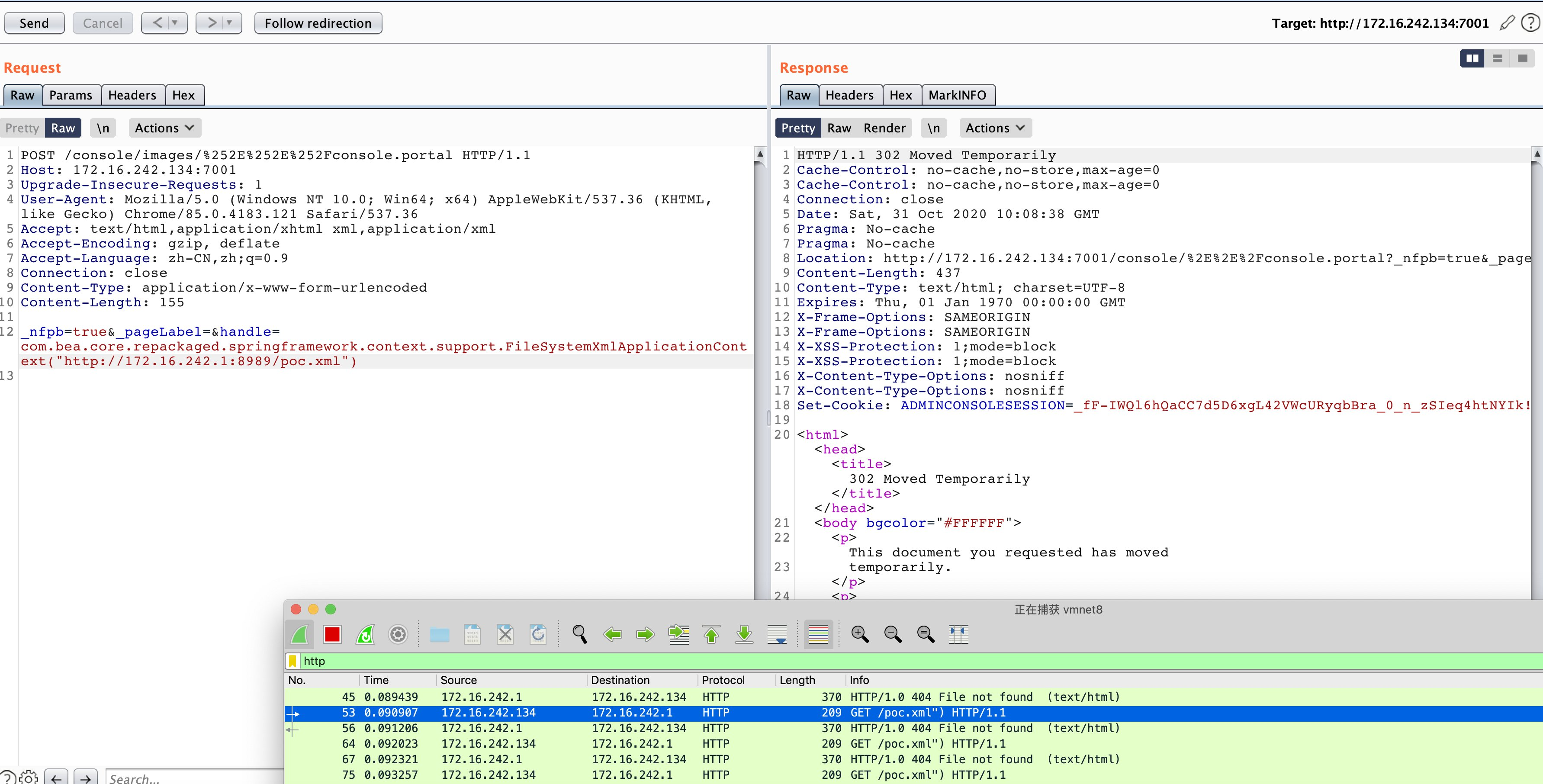The width and height of the screenshot is (1543, 784).
Task: Toggle request \n non-printable characters display
Action: point(103,128)
